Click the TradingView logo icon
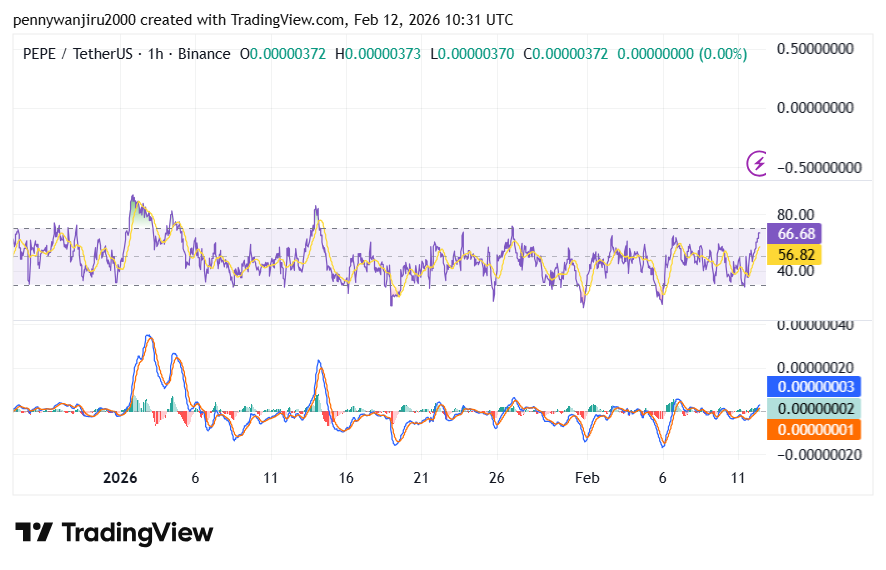The width and height of the screenshot is (886, 570). point(33,533)
